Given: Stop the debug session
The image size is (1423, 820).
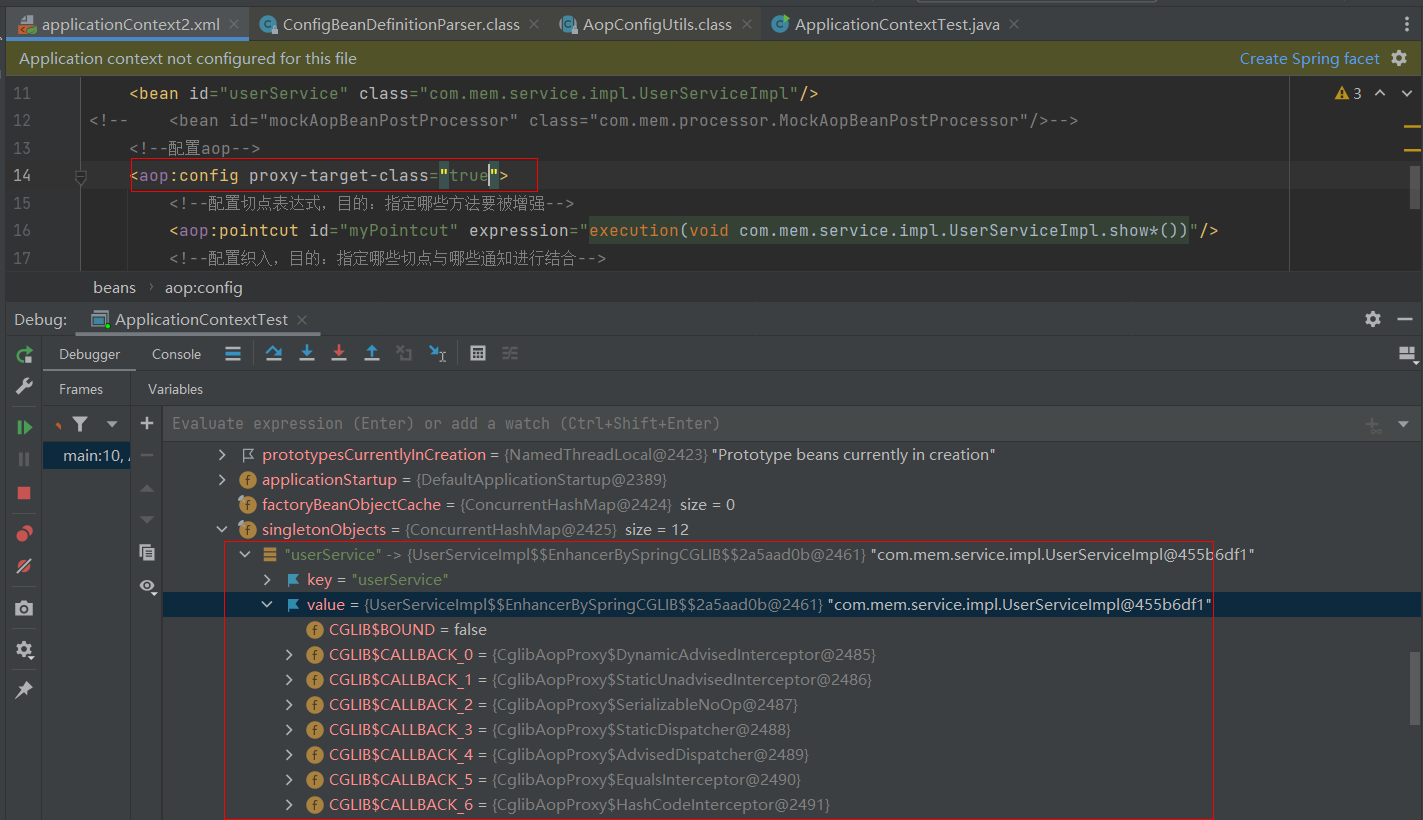Looking at the screenshot, I should 24,493.
